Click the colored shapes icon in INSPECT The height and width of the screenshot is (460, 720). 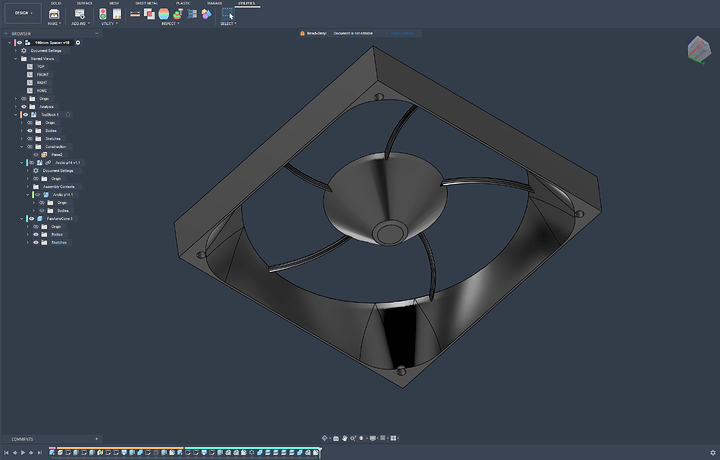click(x=206, y=14)
